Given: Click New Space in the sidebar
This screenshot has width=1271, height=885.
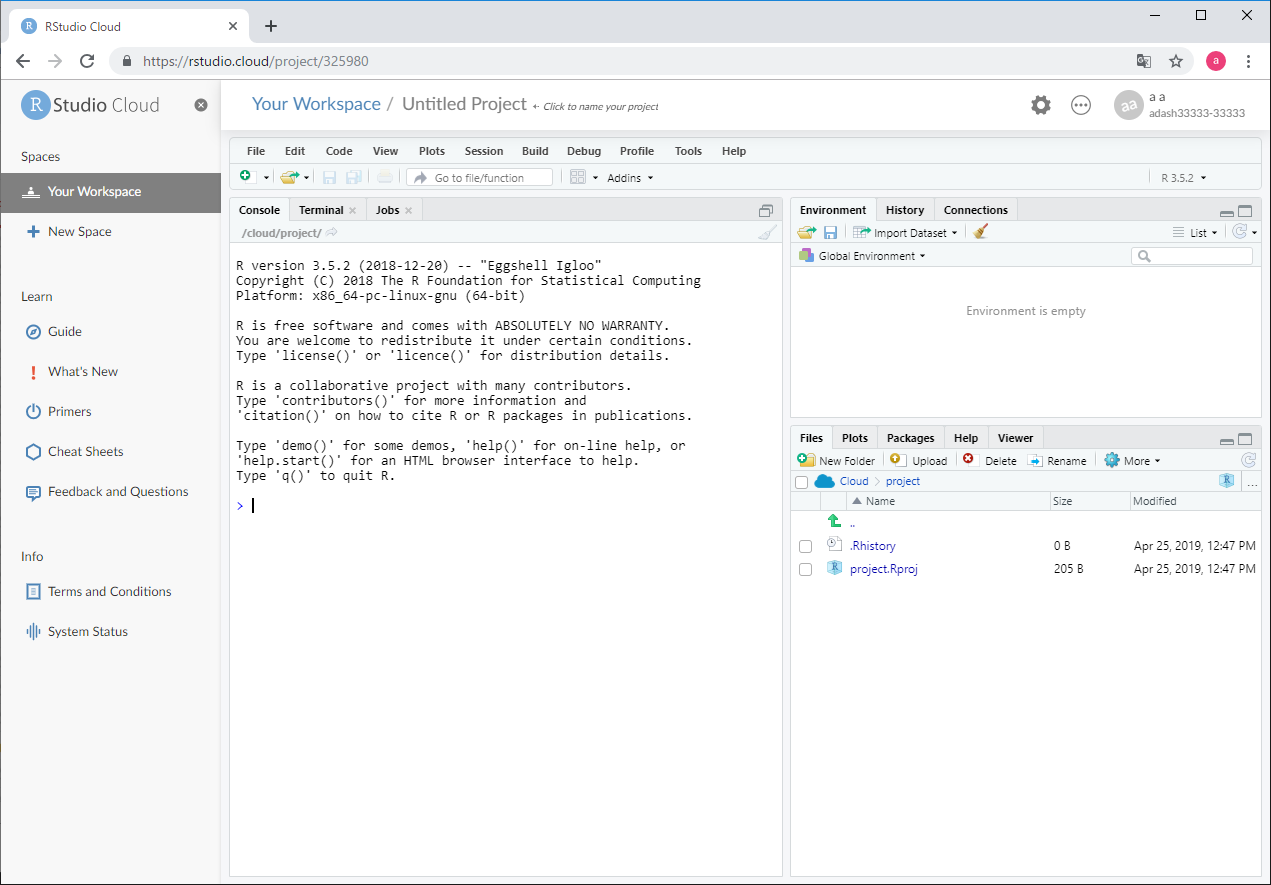Looking at the screenshot, I should tap(79, 231).
